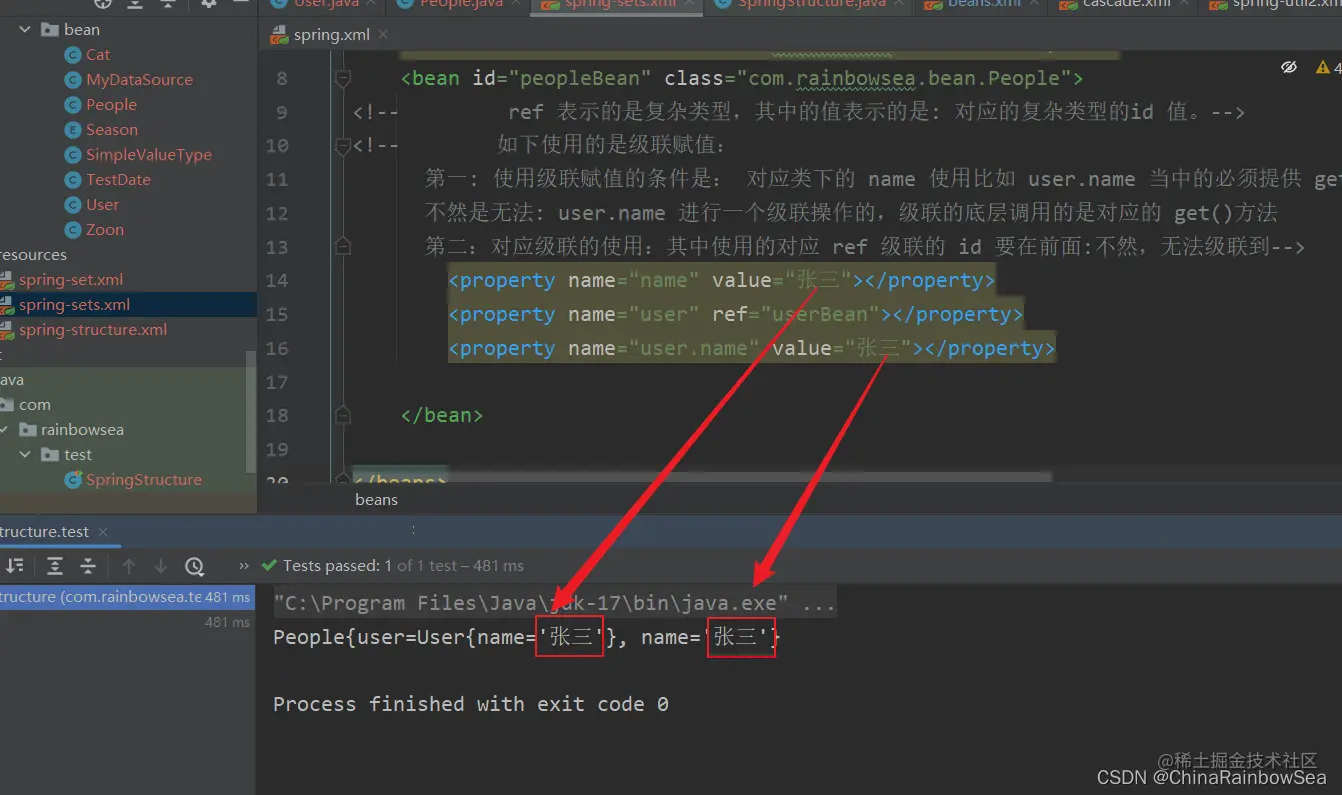This screenshot has height=795, width=1342.
Task: Select the People class in project tree
Action: (x=111, y=105)
